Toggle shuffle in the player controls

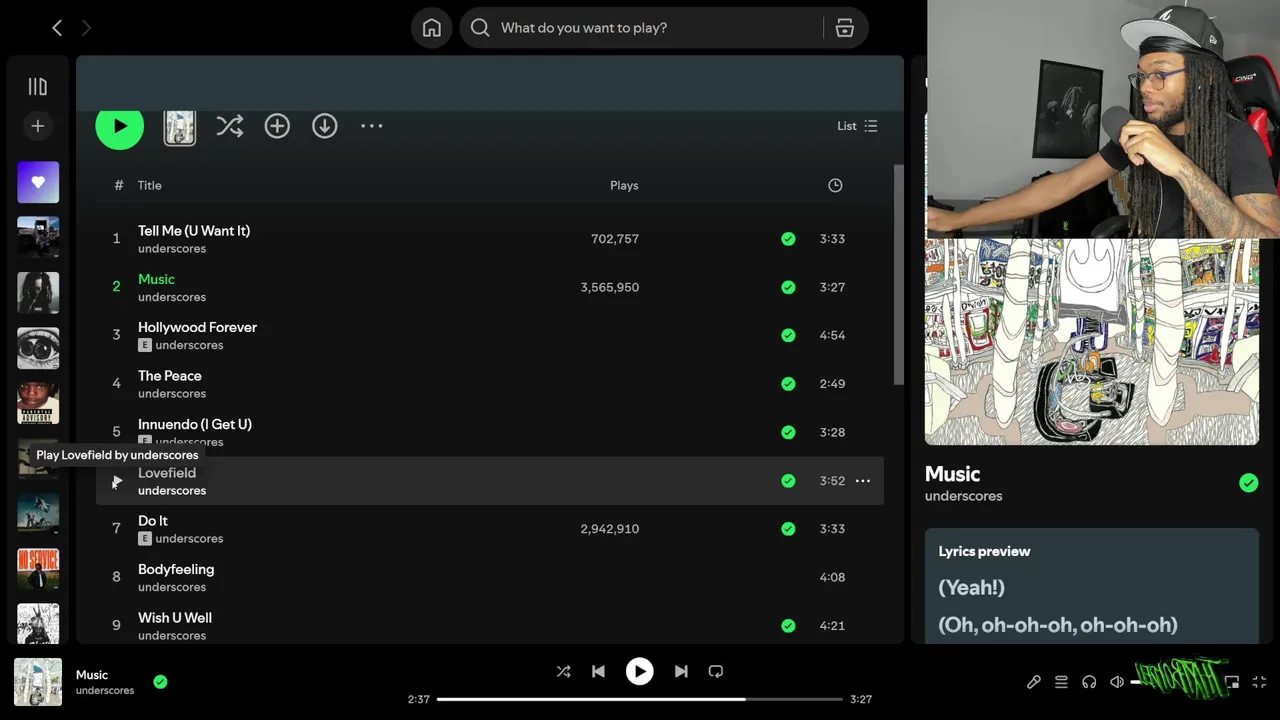click(x=564, y=672)
